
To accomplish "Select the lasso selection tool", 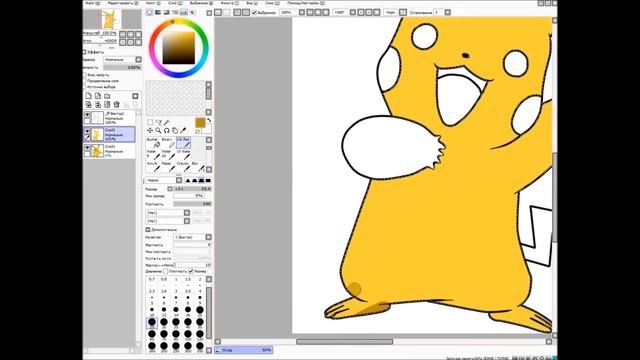I will [158, 122].
